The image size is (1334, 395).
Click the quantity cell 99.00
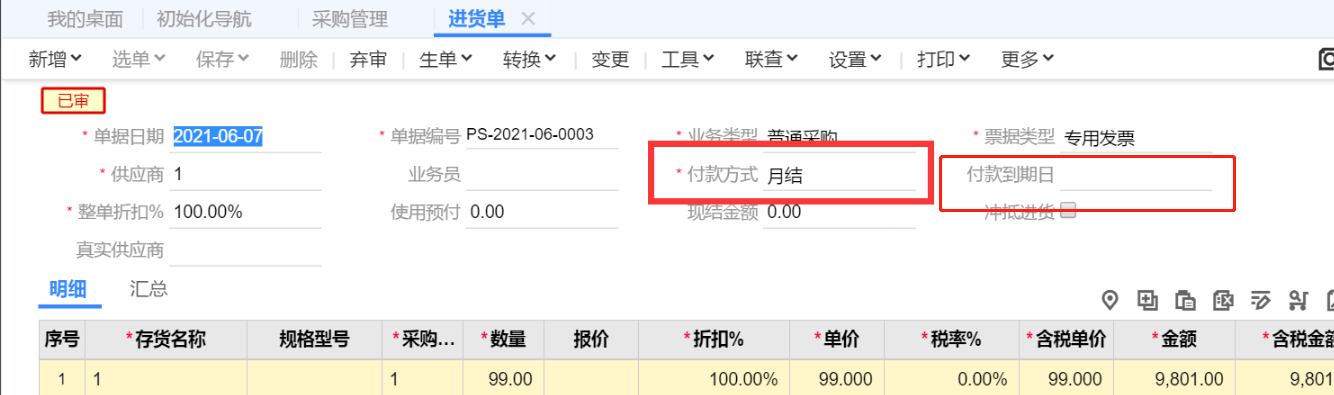click(x=503, y=379)
